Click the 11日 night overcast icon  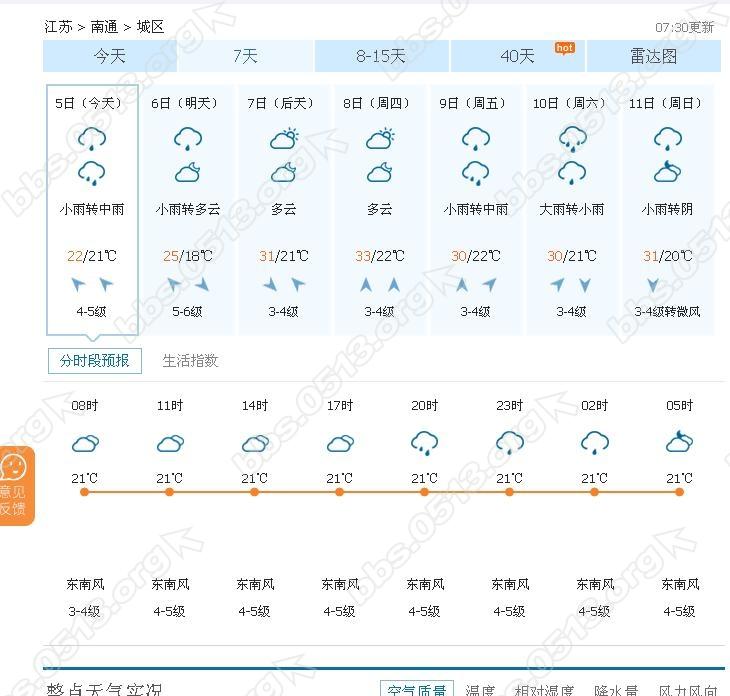667,172
